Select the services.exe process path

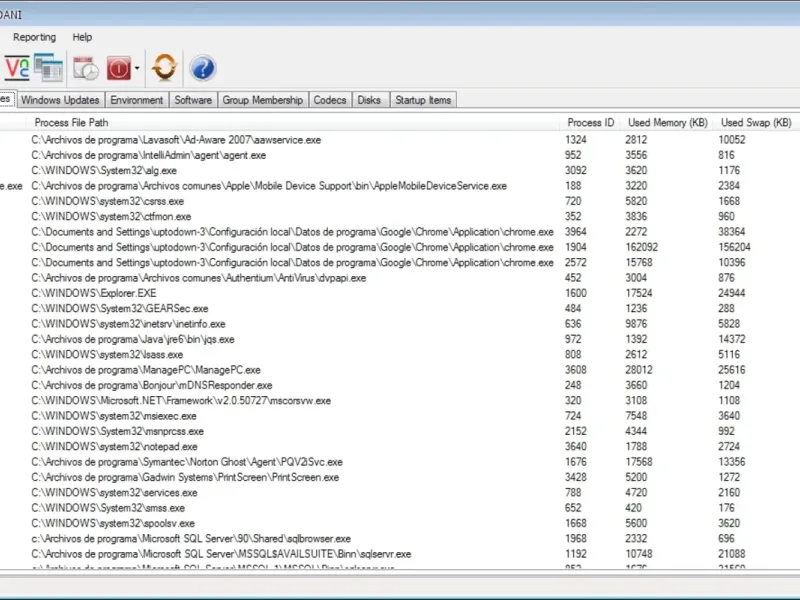(x=114, y=492)
